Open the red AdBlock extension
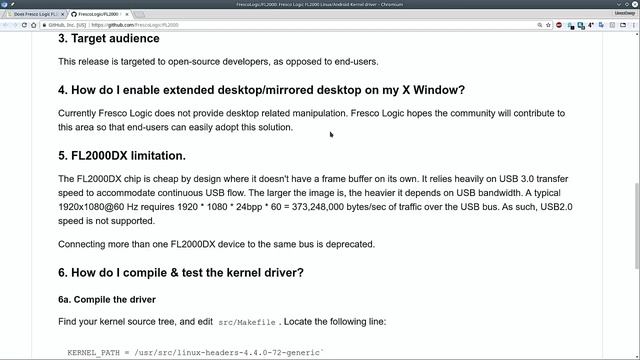640x360 pixels. pos(559,25)
